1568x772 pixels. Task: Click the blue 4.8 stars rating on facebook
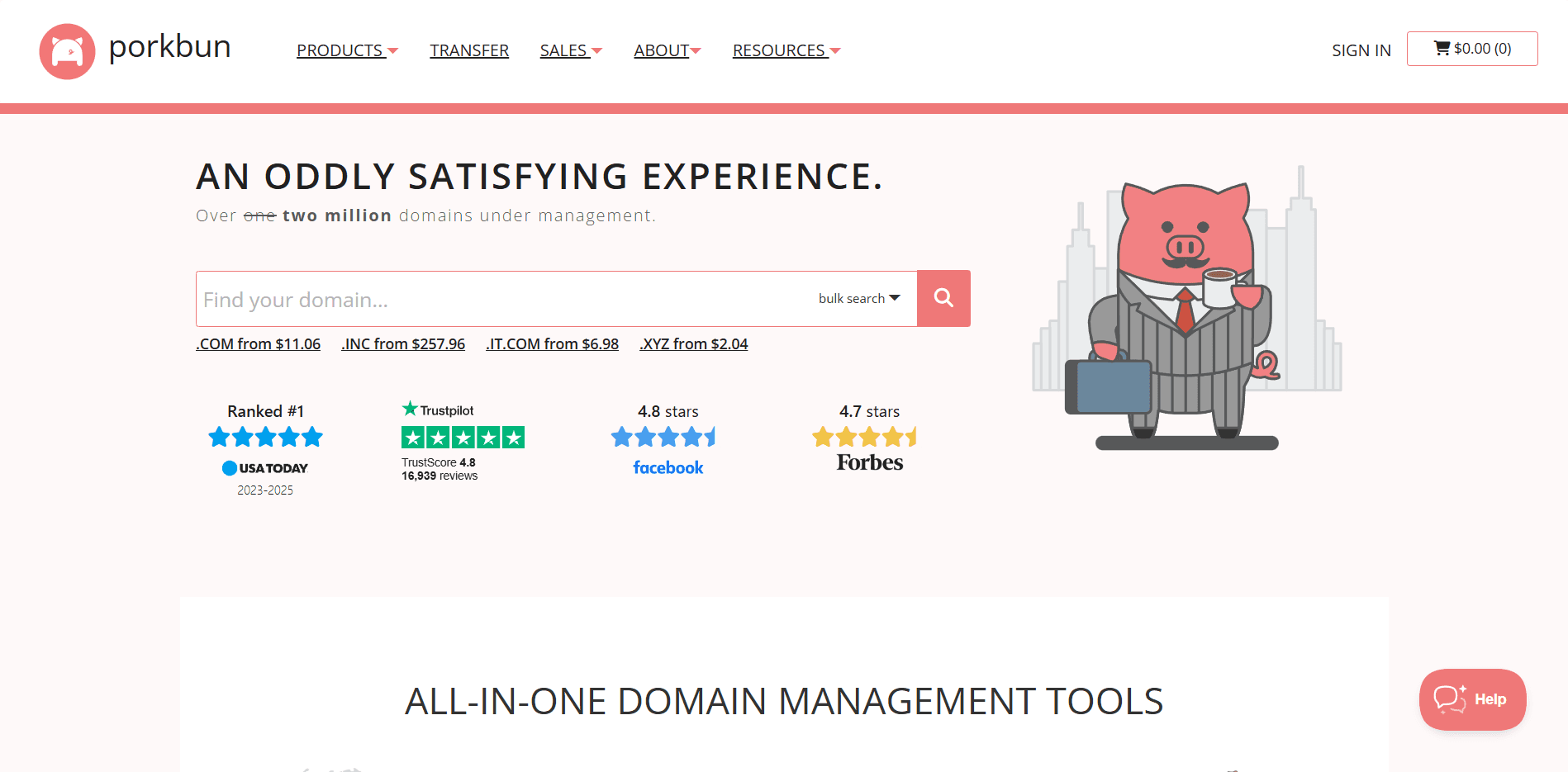663,437
